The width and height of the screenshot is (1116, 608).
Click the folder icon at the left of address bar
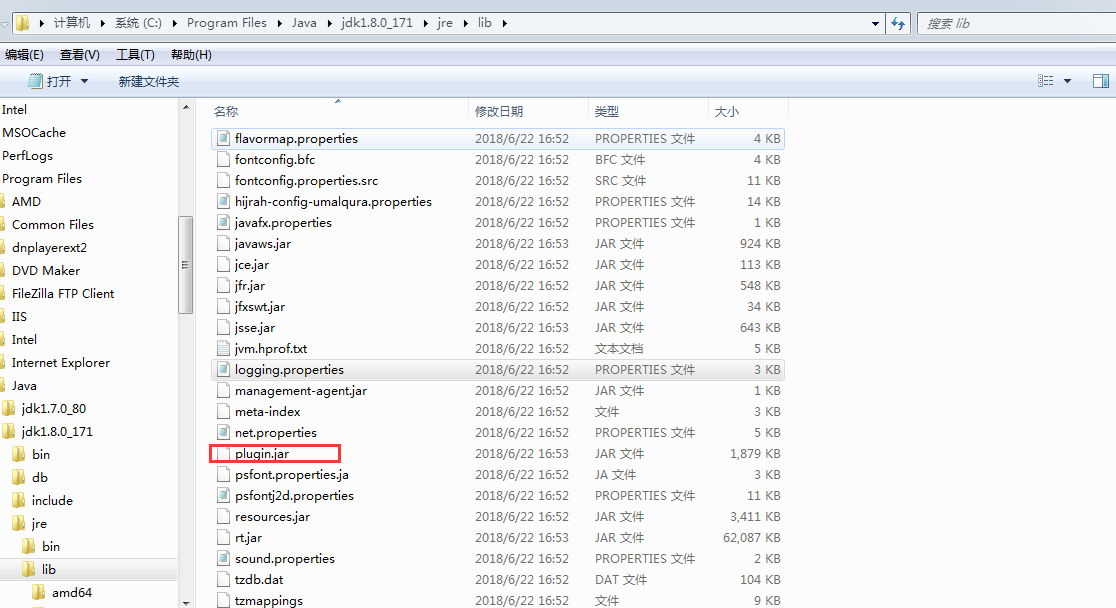pos(22,22)
